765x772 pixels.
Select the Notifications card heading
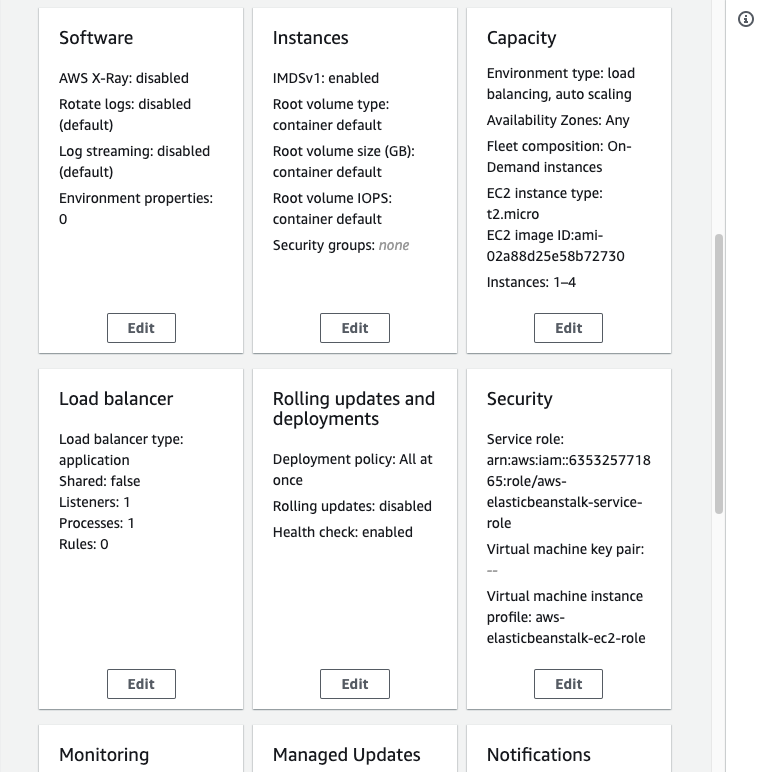(x=539, y=755)
